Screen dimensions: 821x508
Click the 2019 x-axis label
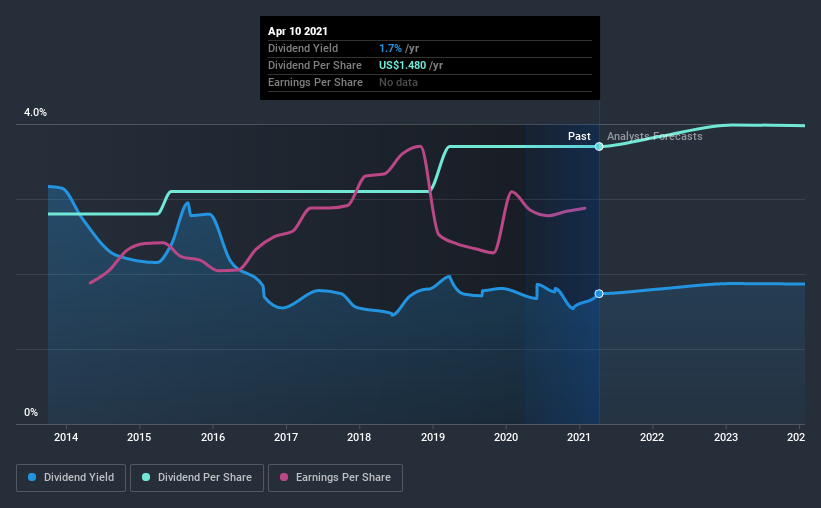433,437
